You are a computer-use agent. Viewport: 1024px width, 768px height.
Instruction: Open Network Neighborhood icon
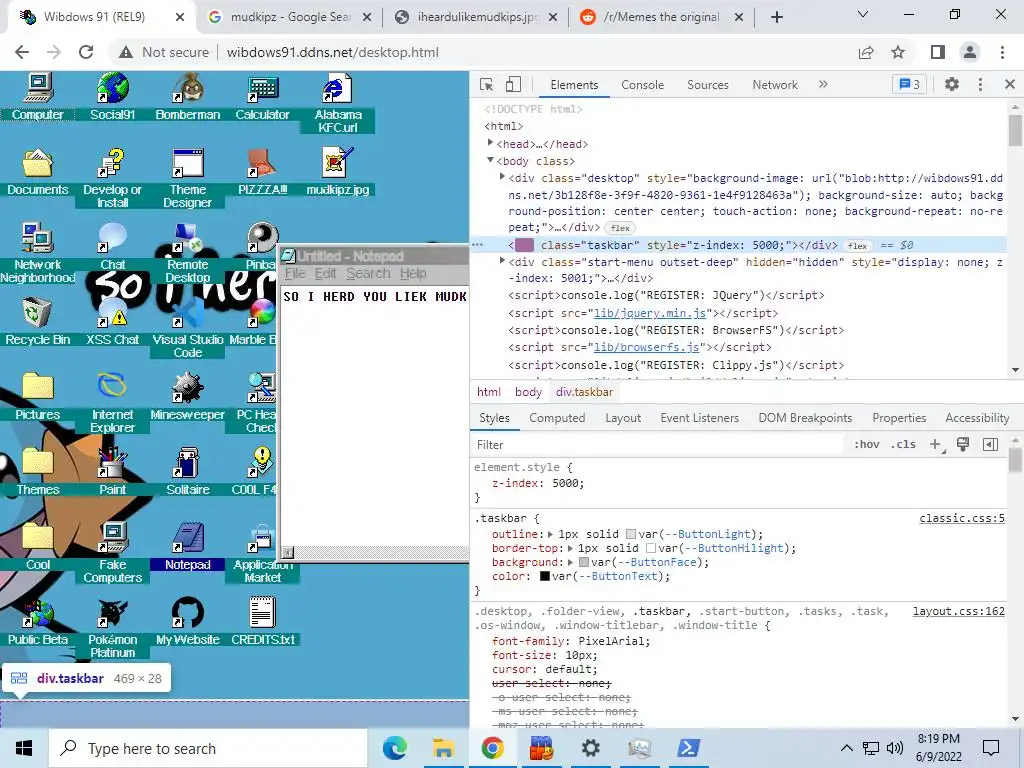(x=37, y=253)
